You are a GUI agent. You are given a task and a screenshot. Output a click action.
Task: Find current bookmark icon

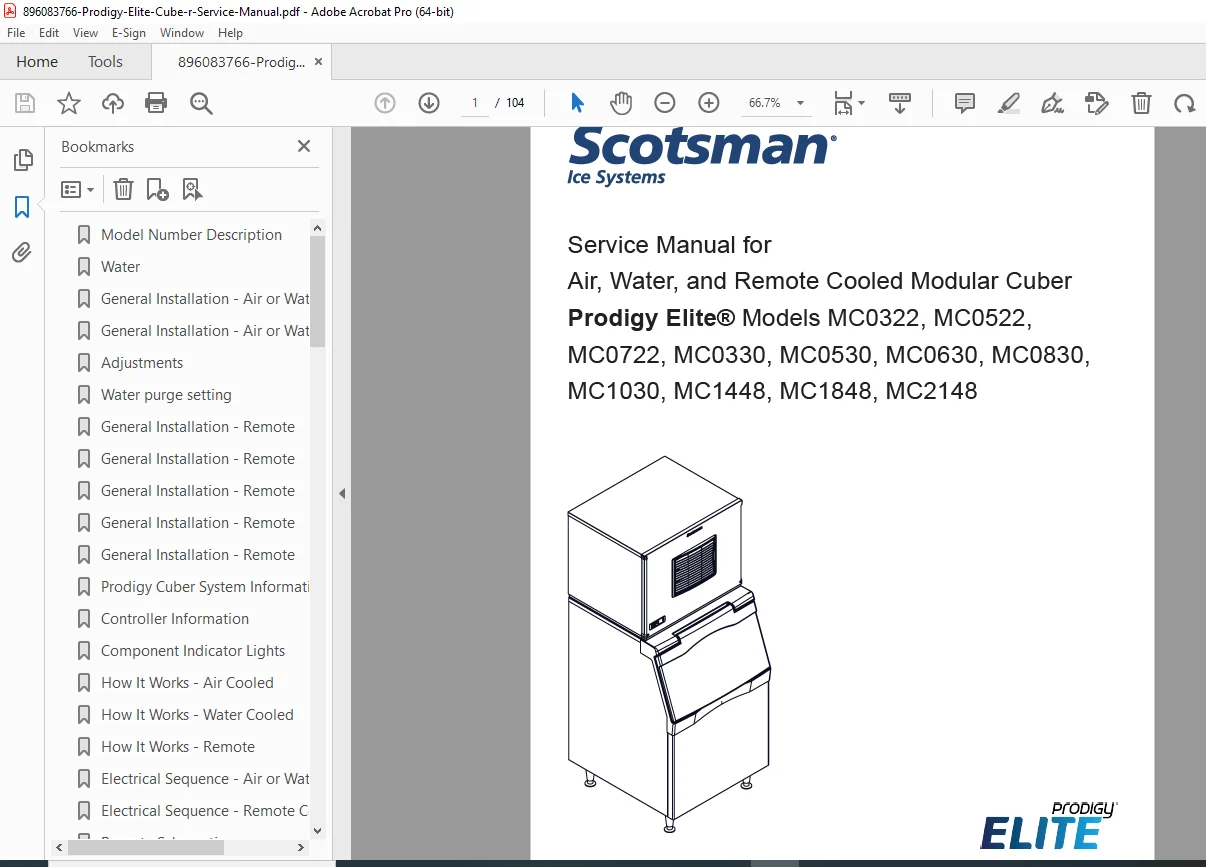193,189
